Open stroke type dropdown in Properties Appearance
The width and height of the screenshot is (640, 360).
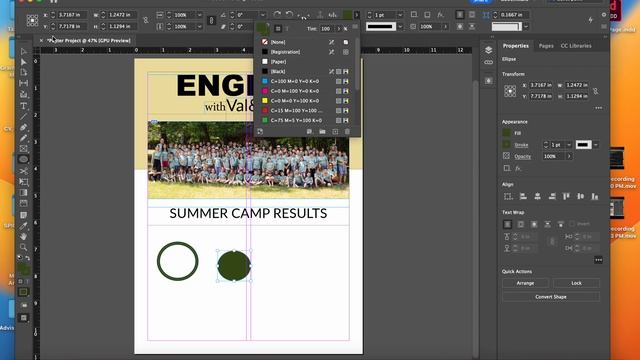[596, 145]
